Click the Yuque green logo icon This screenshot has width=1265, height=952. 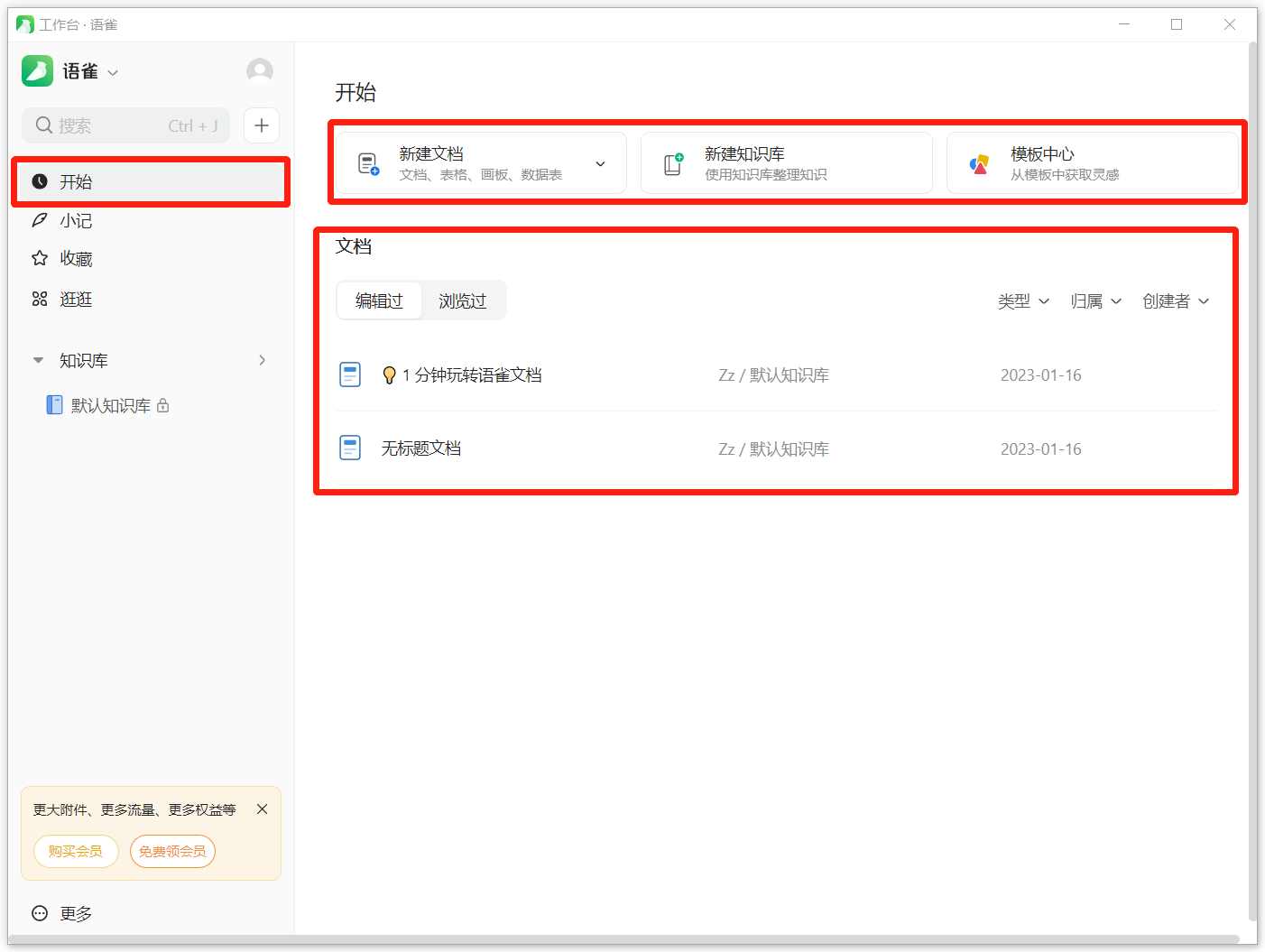[38, 70]
